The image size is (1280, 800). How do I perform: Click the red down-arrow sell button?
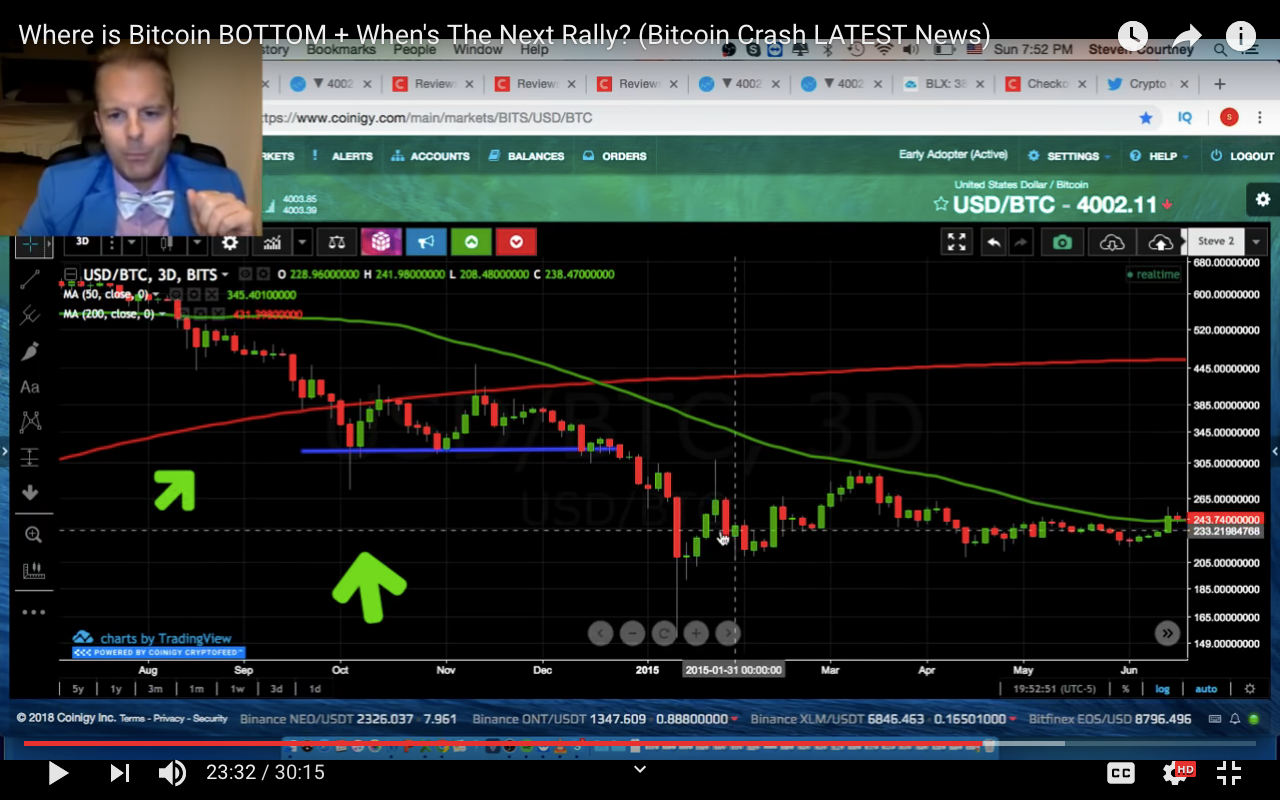click(516, 242)
